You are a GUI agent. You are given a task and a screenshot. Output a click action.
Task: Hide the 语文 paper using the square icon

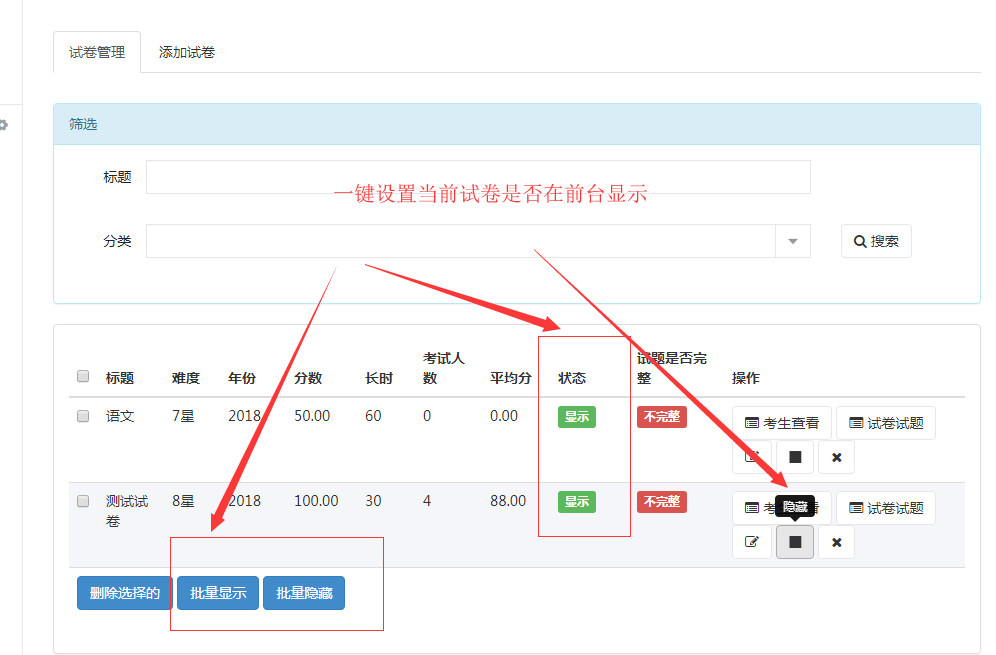[x=795, y=457]
